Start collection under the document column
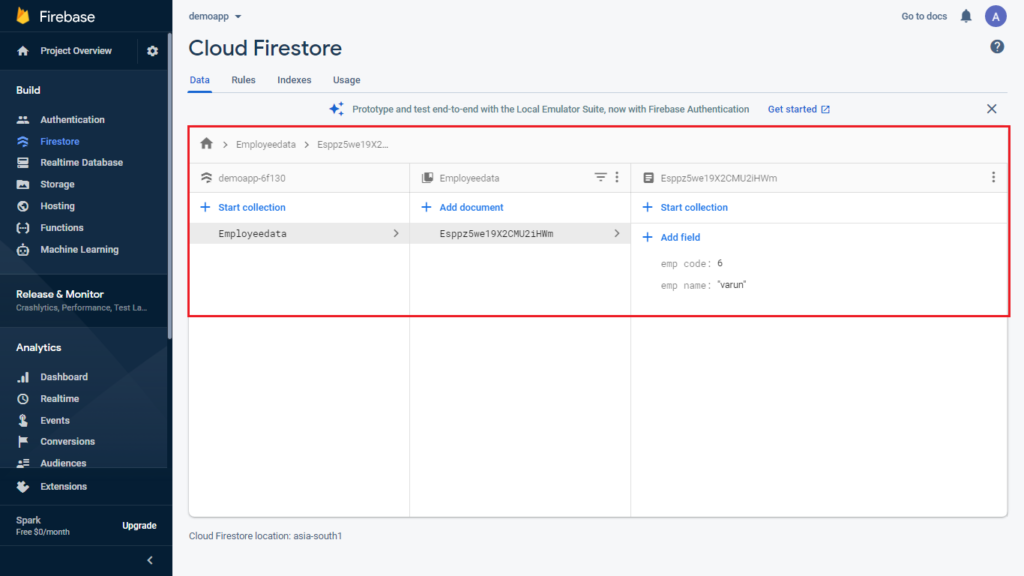The width and height of the screenshot is (1024, 576). pyautogui.click(x=684, y=207)
